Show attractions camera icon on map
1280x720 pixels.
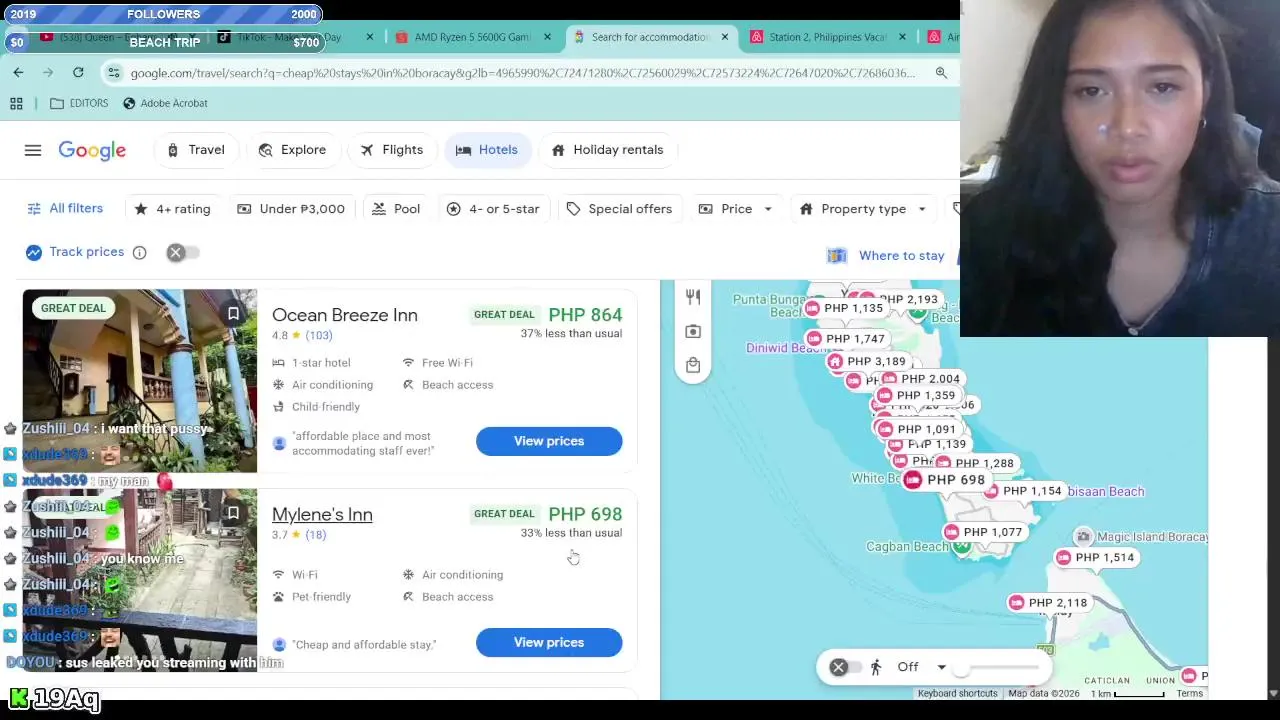pyautogui.click(x=693, y=331)
